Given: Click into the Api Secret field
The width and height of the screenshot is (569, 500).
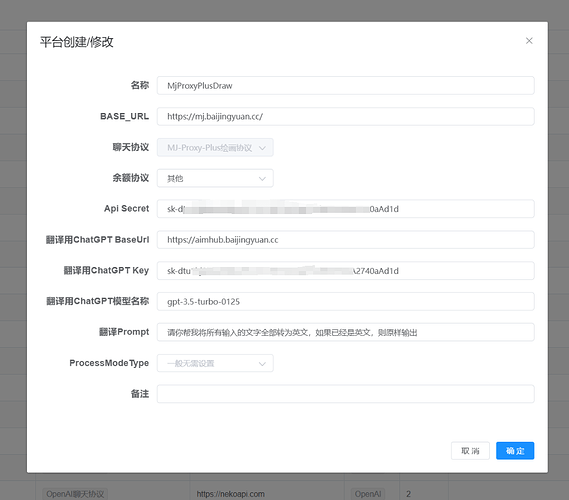Looking at the screenshot, I should 345,209.
